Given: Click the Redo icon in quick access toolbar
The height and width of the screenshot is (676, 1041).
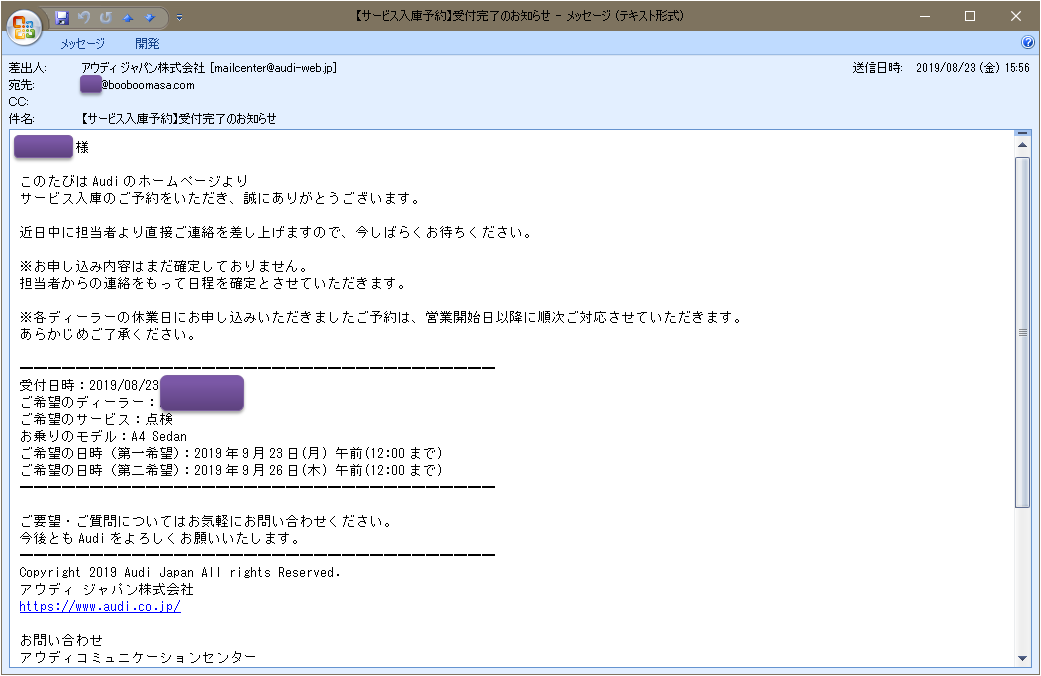Looking at the screenshot, I should [106, 18].
